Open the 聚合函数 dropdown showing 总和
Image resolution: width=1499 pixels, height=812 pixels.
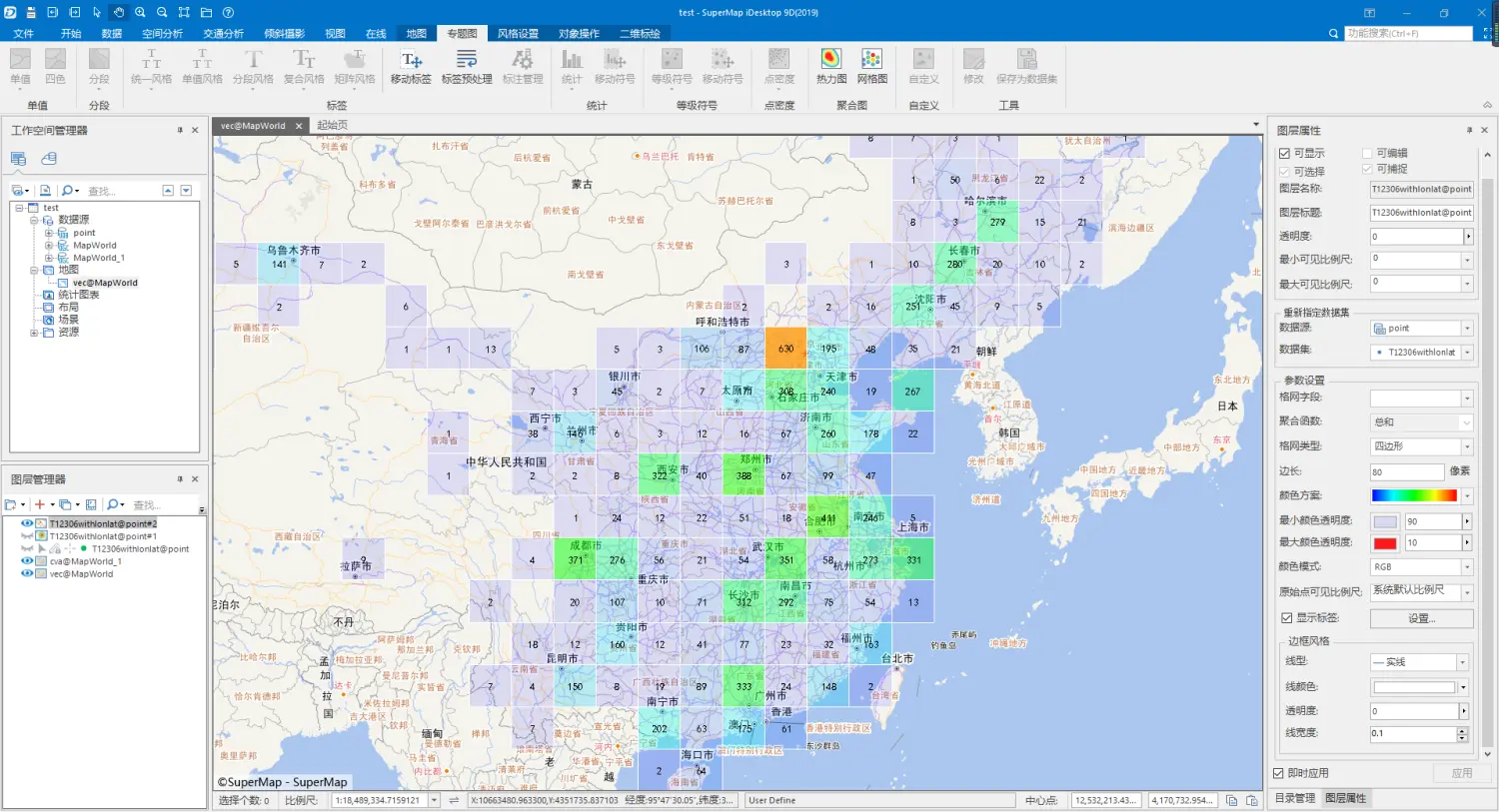coord(1467,422)
